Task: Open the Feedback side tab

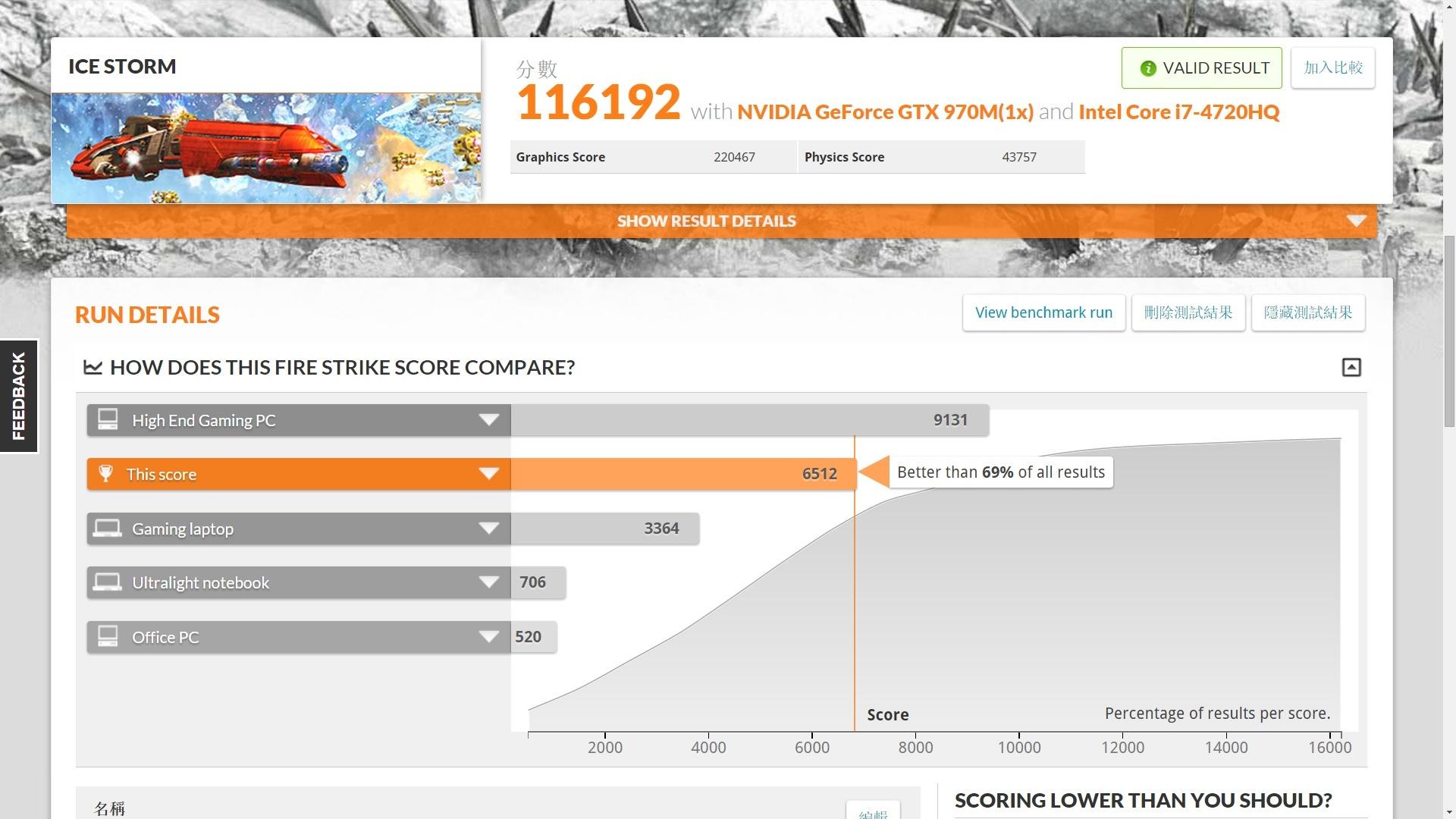Action: (x=19, y=396)
